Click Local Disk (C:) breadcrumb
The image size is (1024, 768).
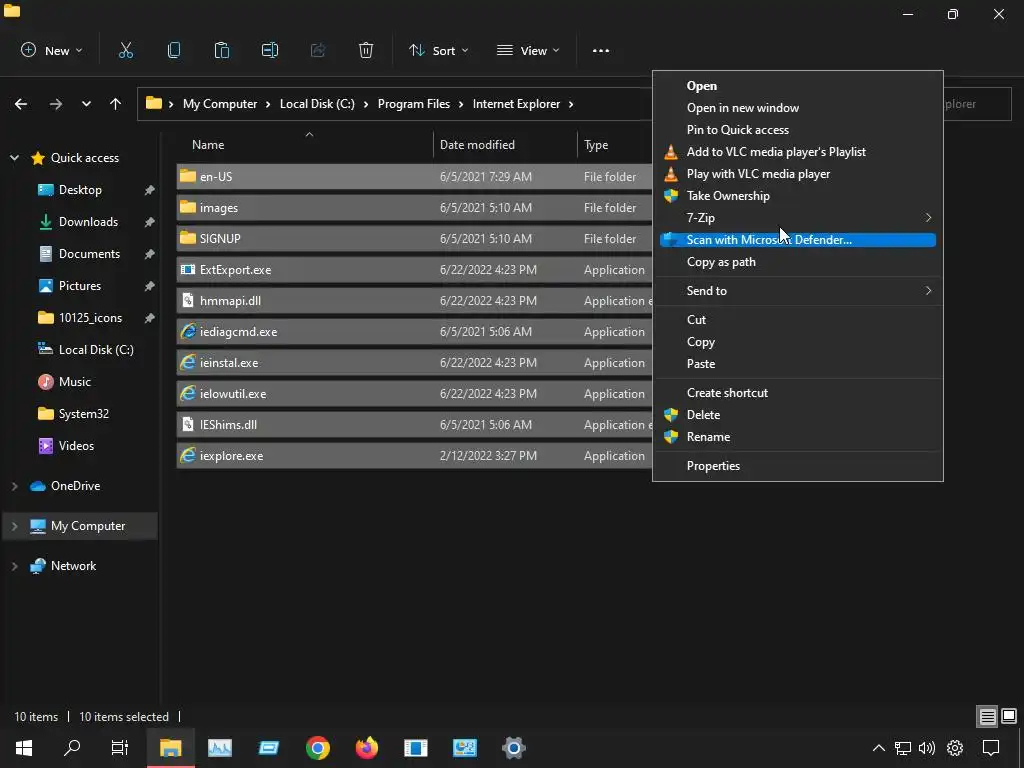click(x=317, y=104)
